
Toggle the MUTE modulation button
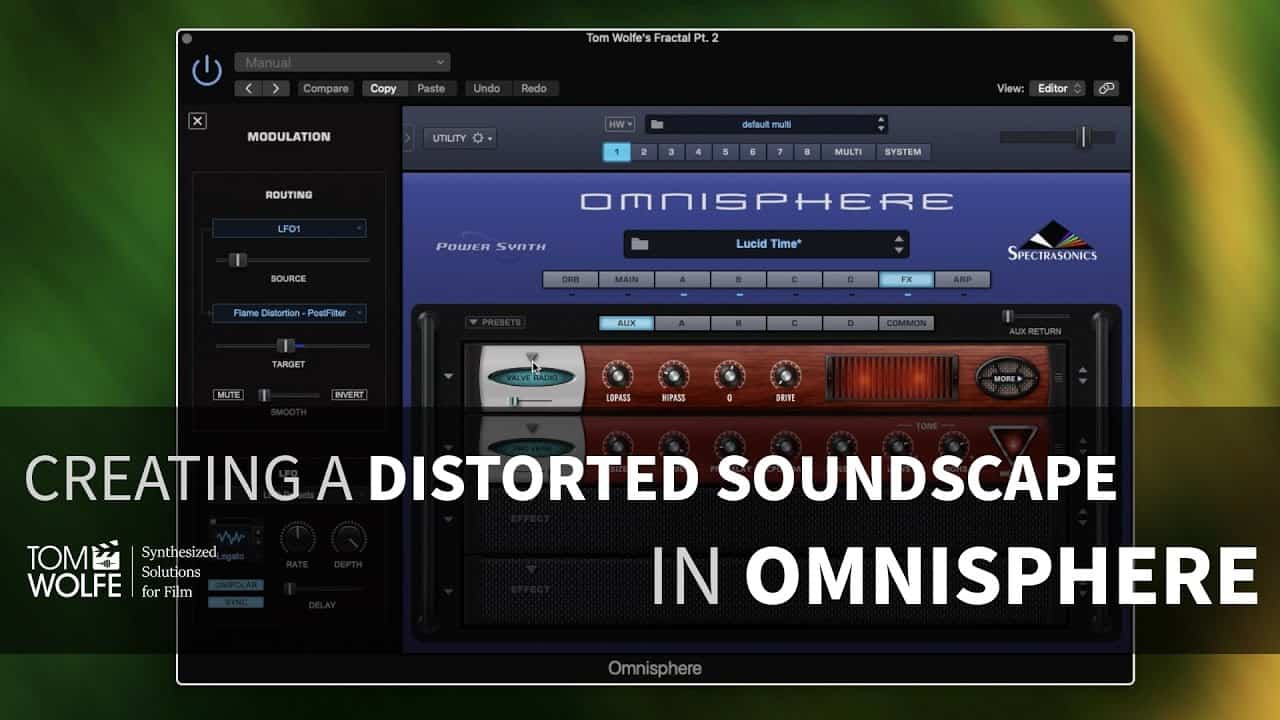(228, 395)
